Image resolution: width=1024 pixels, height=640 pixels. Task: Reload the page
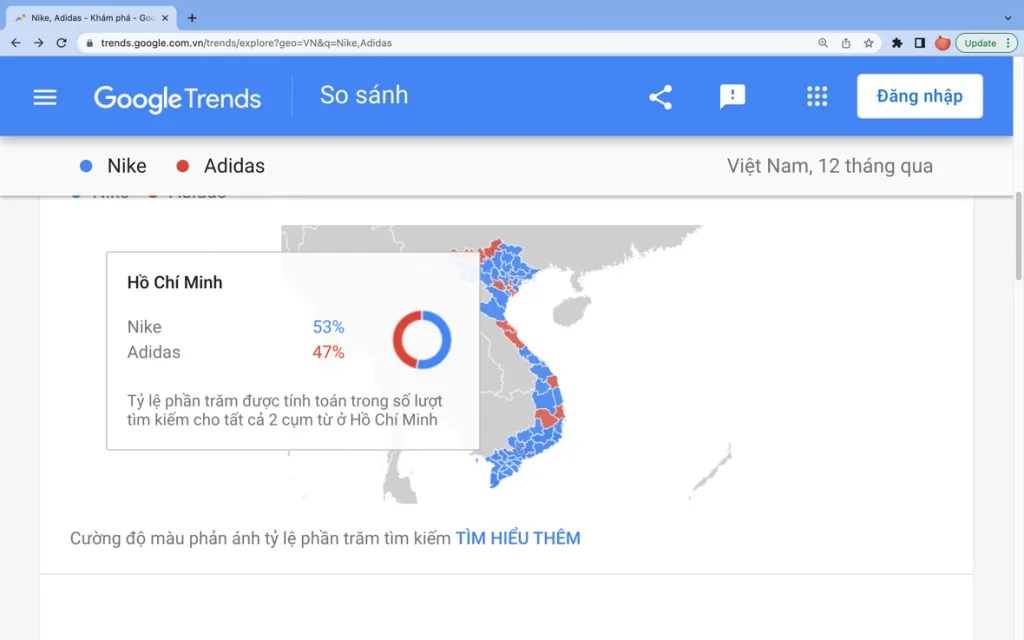click(62, 43)
